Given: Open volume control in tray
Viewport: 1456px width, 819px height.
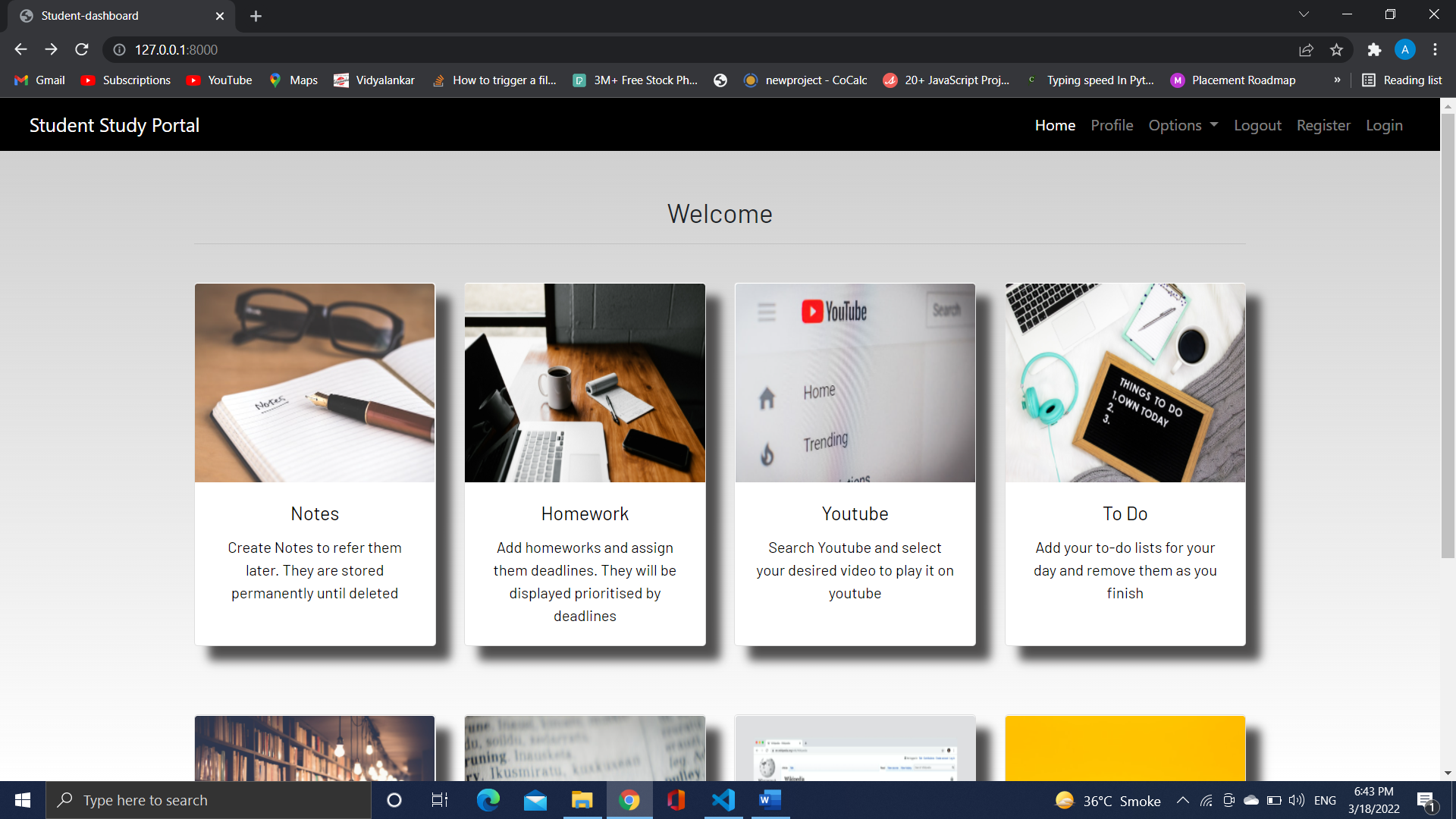Looking at the screenshot, I should click(1296, 800).
